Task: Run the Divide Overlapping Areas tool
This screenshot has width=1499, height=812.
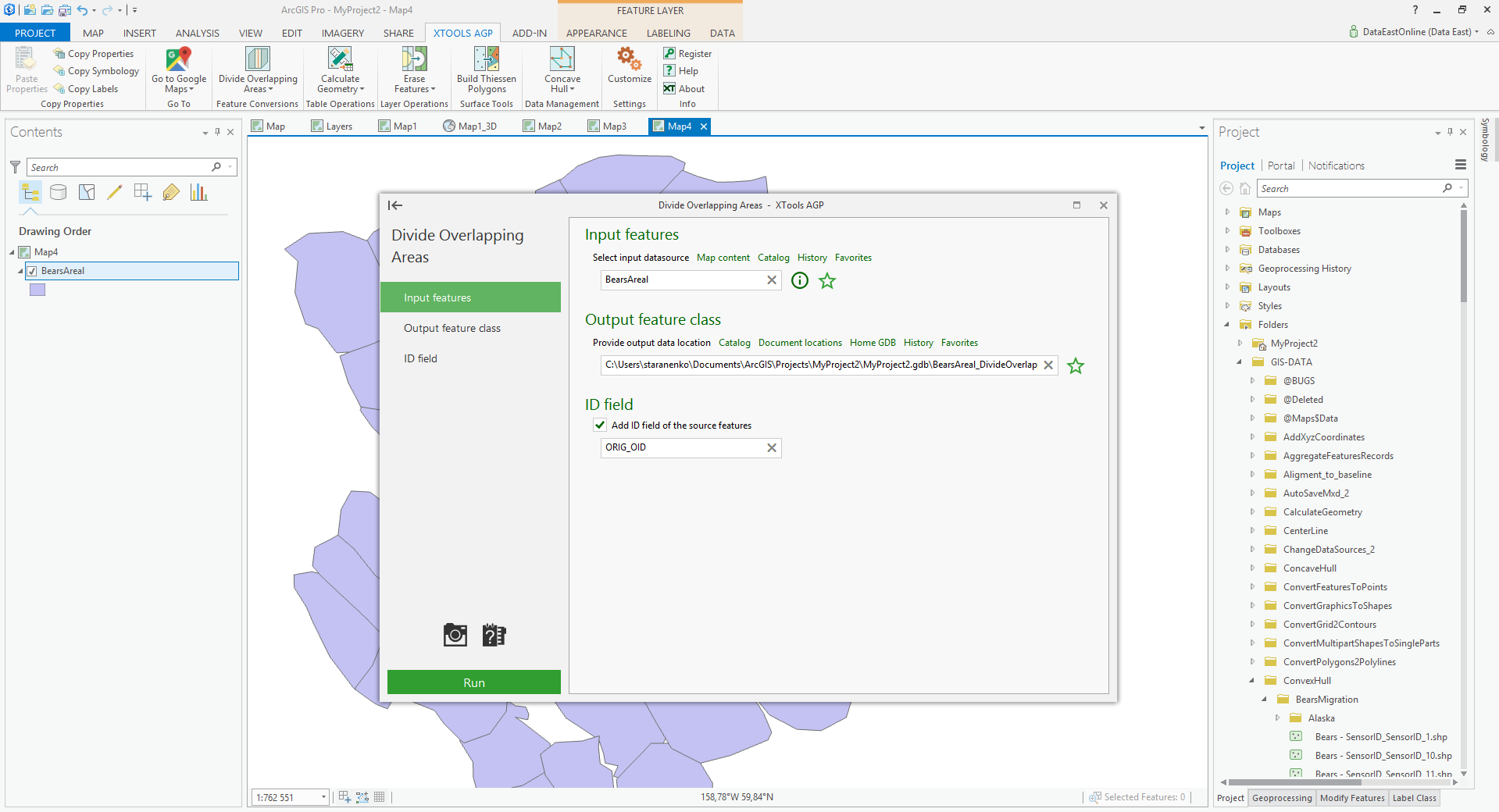Action: tap(474, 682)
